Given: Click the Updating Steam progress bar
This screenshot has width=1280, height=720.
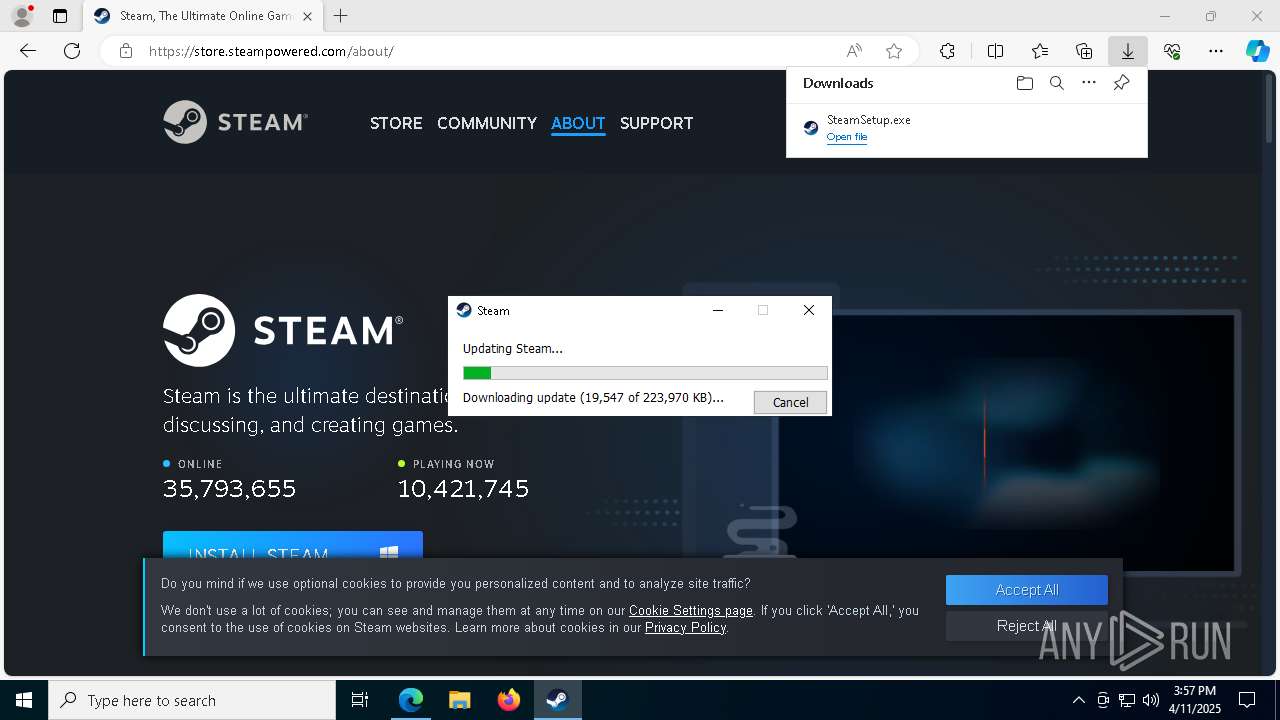Looking at the screenshot, I should click(x=645, y=373).
